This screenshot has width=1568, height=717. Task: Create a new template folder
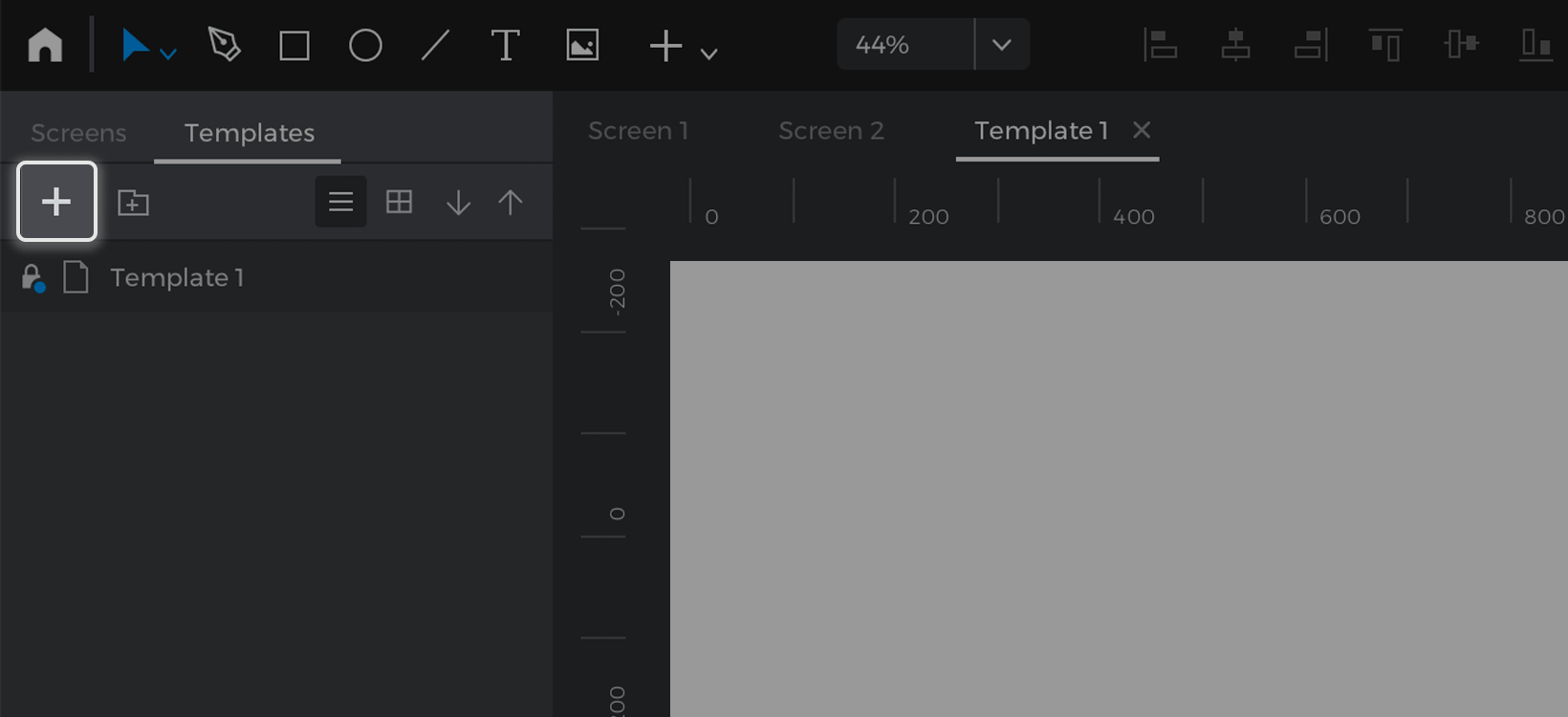[133, 202]
